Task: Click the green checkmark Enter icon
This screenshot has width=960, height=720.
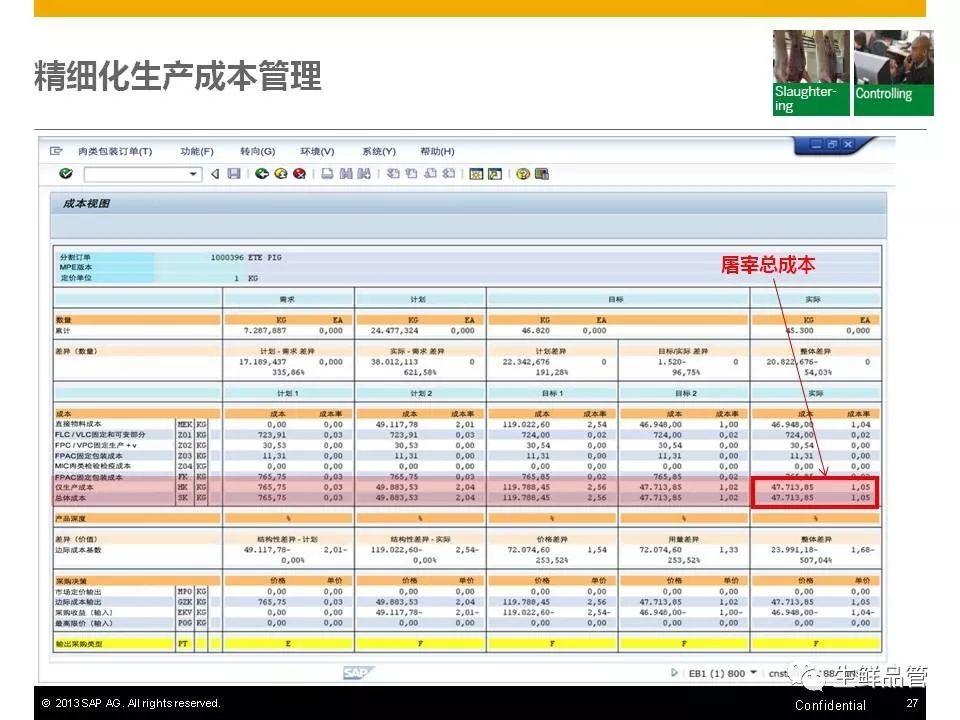Action: pyautogui.click(x=66, y=174)
